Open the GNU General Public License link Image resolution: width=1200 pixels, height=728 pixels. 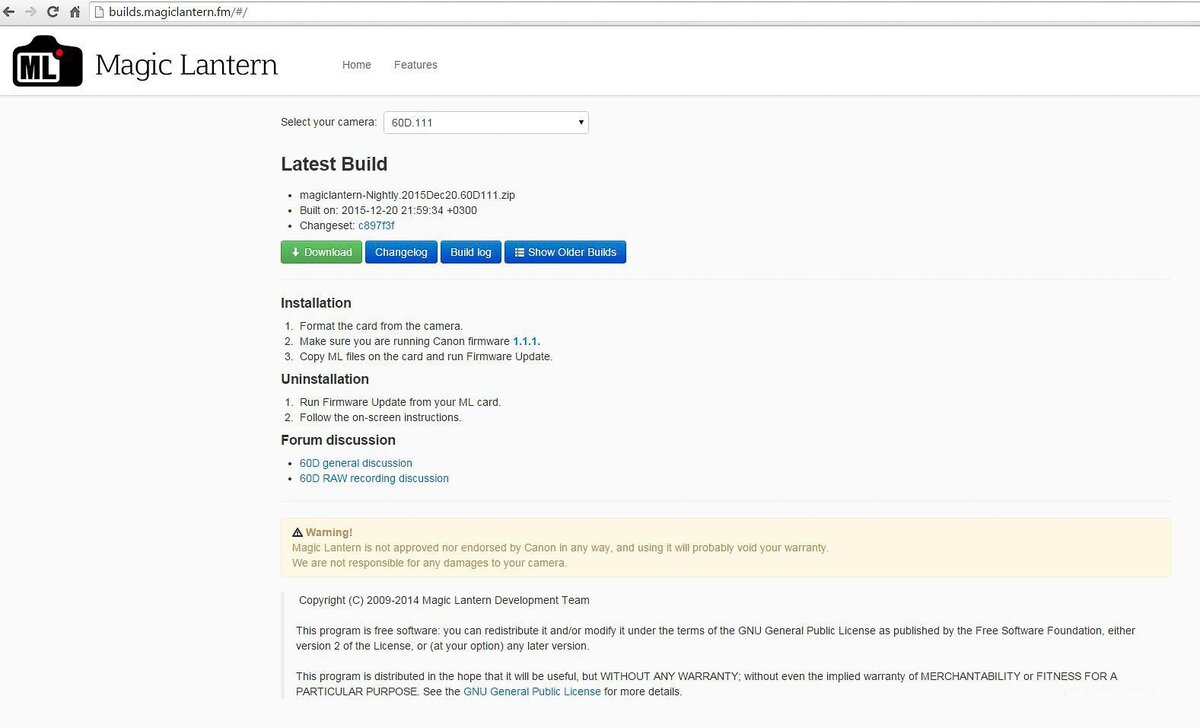[x=533, y=691]
